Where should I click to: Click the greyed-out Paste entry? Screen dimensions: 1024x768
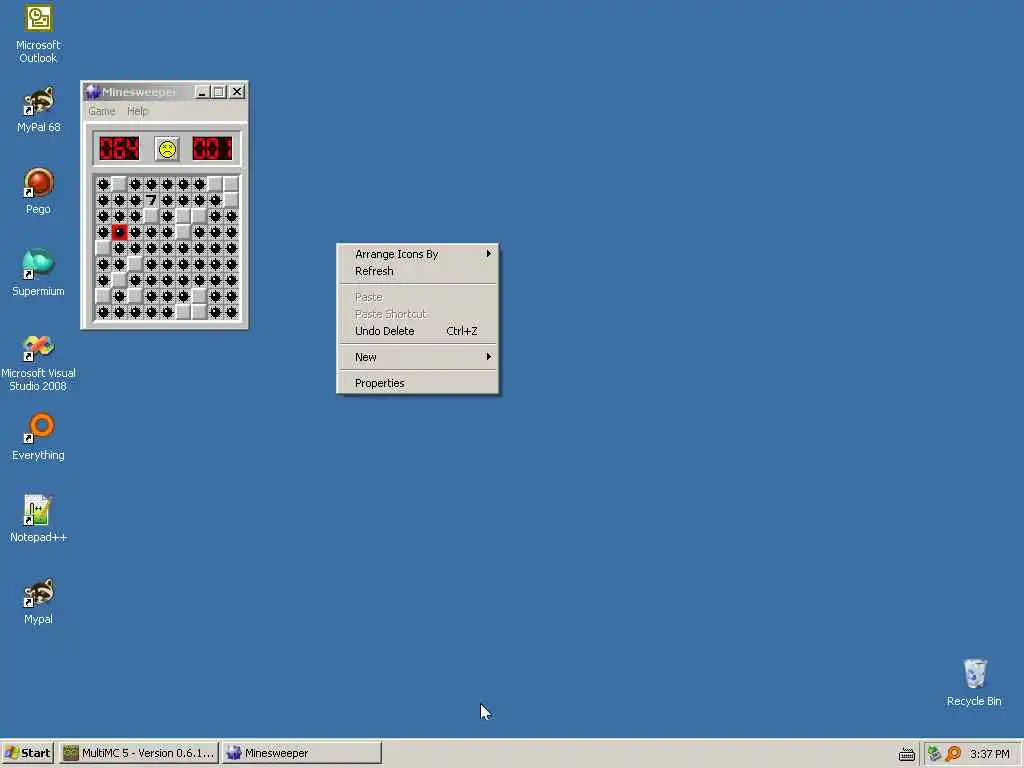click(417, 297)
